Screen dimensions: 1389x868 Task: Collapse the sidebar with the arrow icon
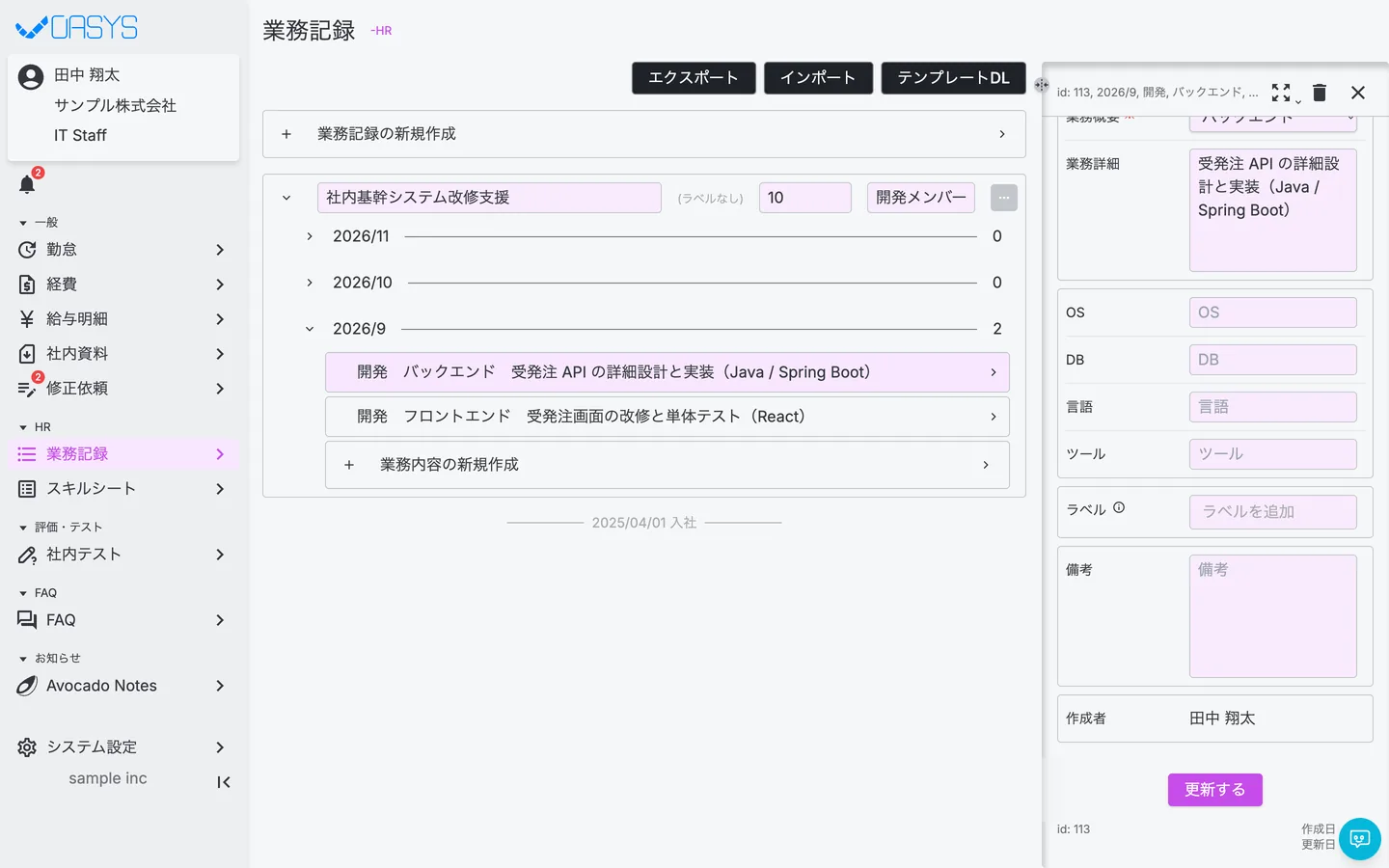click(x=223, y=782)
